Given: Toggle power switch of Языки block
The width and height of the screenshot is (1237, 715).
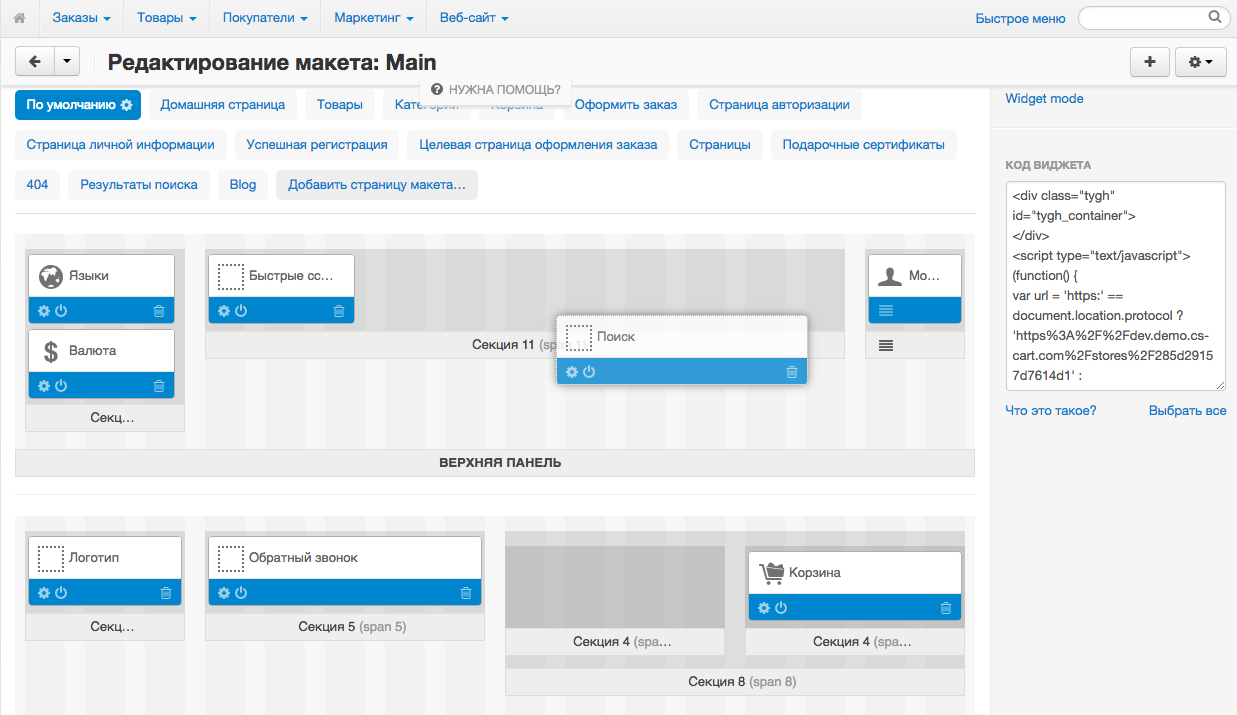Looking at the screenshot, I should click(61, 311).
